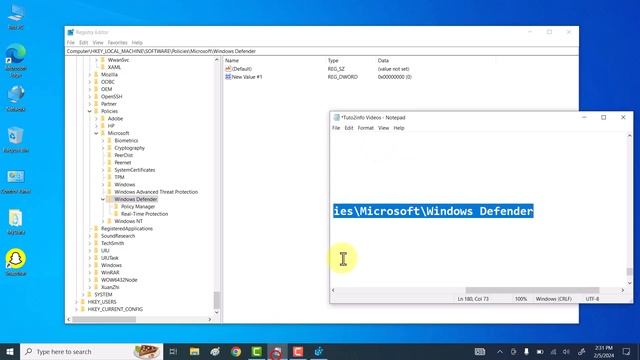This screenshot has height=360, width=640.
Task: Open Task View on taskbar
Action: (173, 351)
